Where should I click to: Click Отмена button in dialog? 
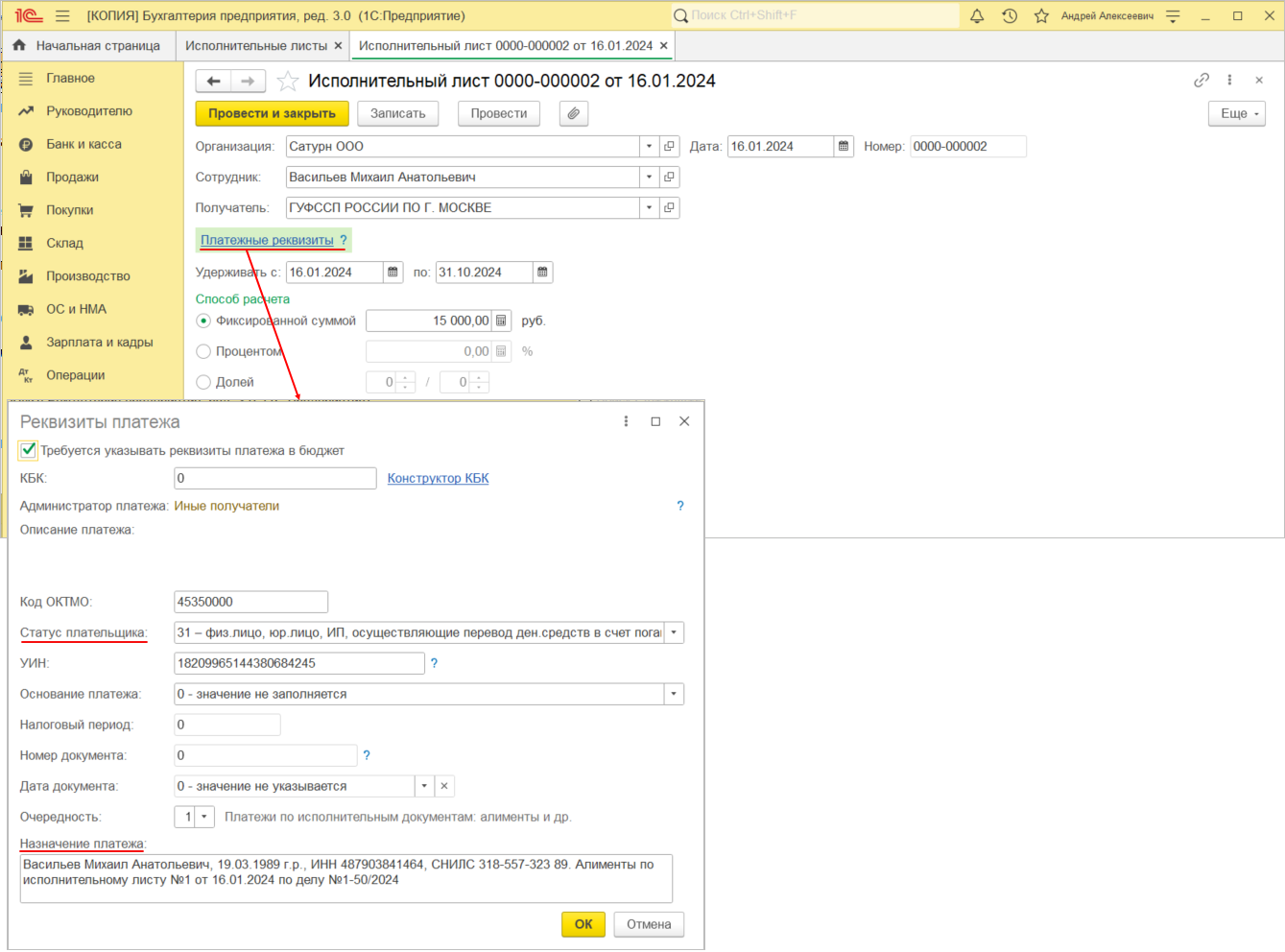(649, 924)
